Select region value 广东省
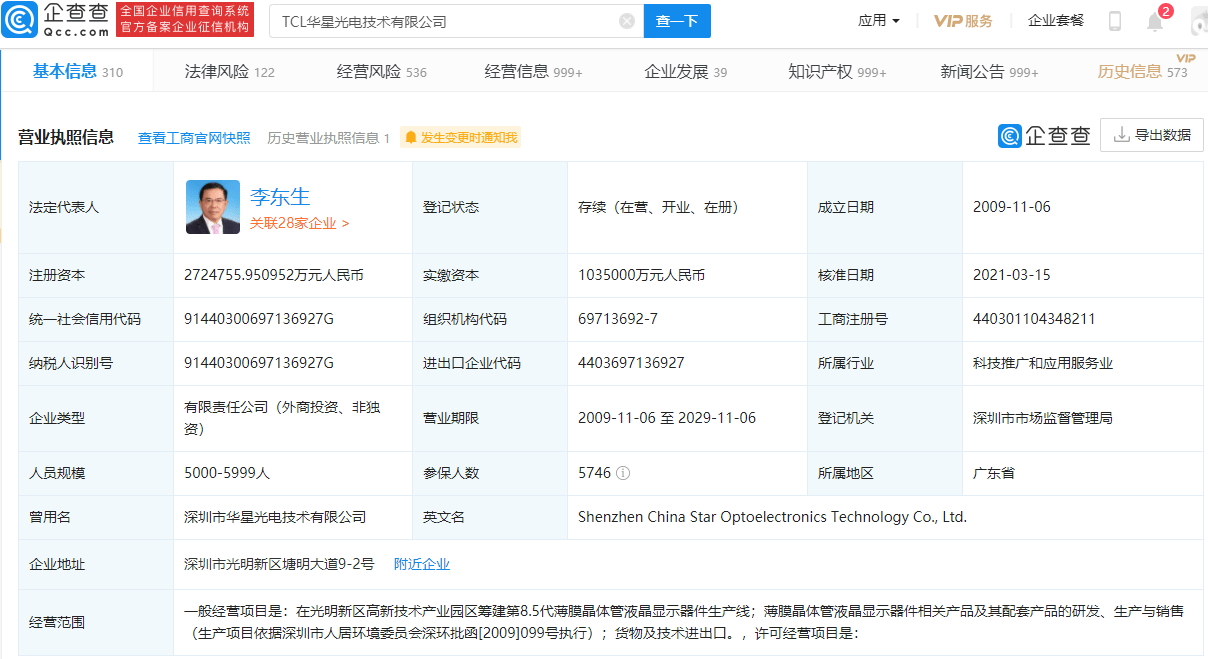1208x659 pixels. click(x=994, y=473)
